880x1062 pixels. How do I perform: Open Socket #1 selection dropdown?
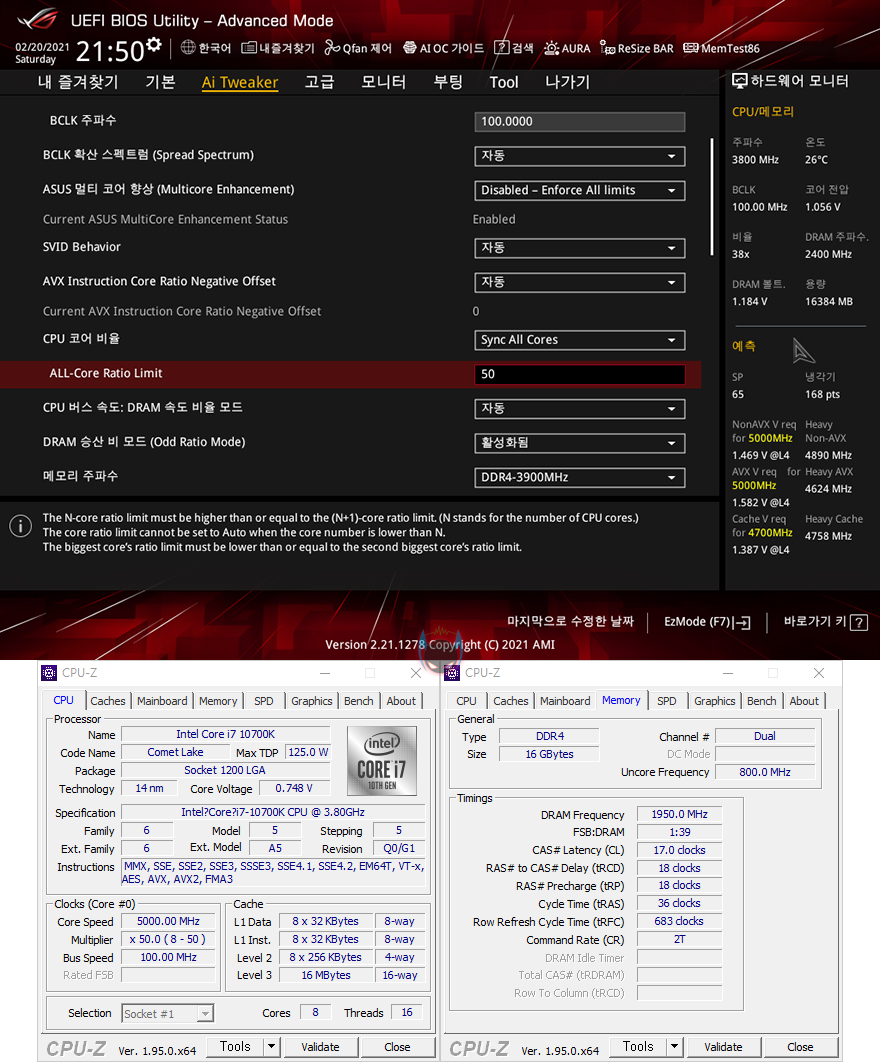167,1013
